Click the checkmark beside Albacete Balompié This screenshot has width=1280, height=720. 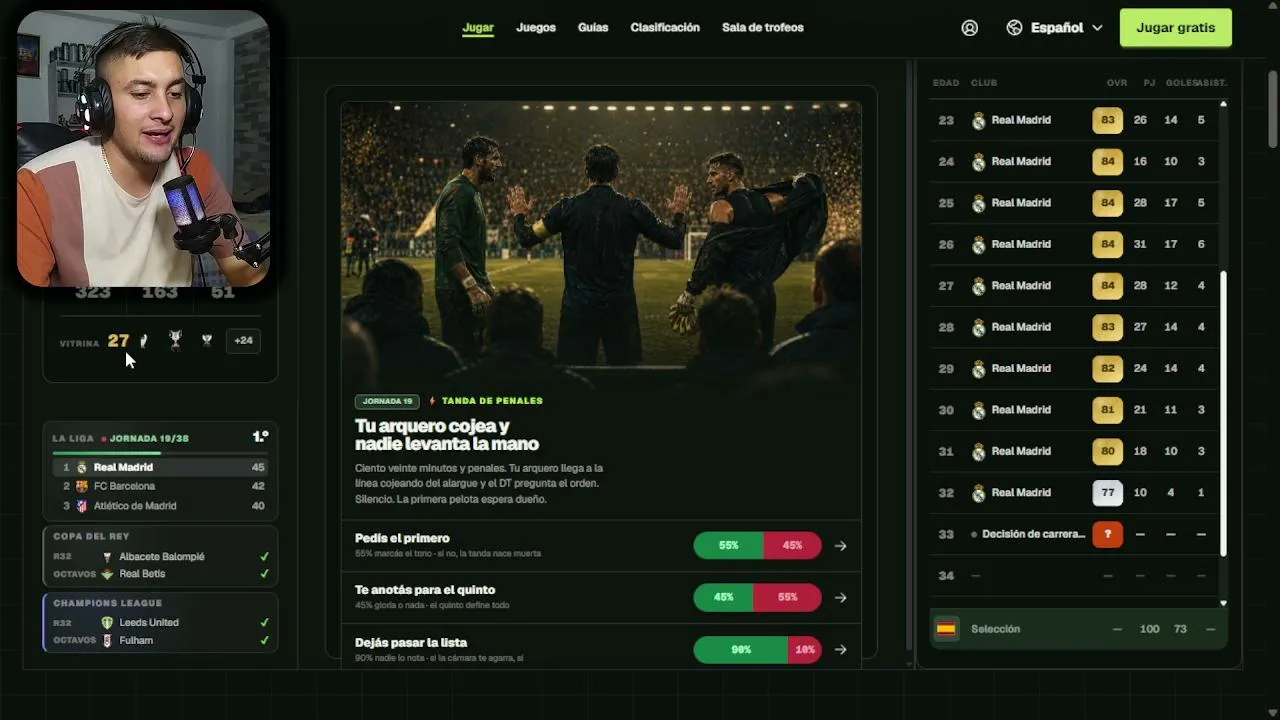pos(264,556)
